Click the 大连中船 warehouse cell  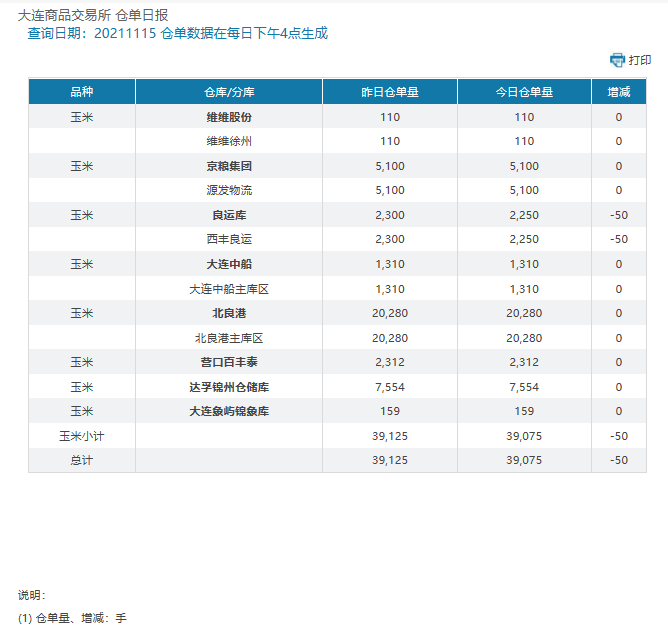click(x=229, y=264)
